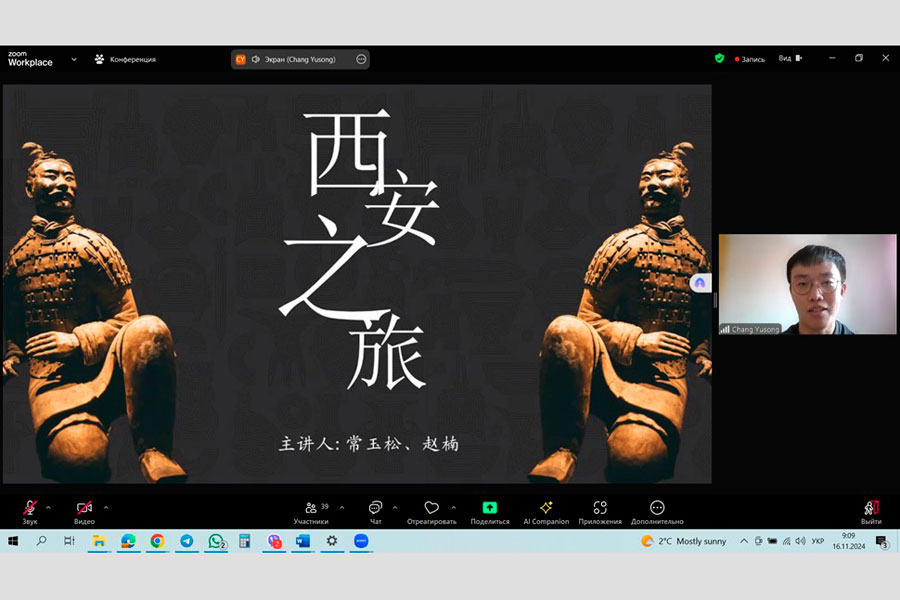The width and height of the screenshot is (900, 600).
Task: Open WhatsApp from the taskbar
Action: [216, 541]
